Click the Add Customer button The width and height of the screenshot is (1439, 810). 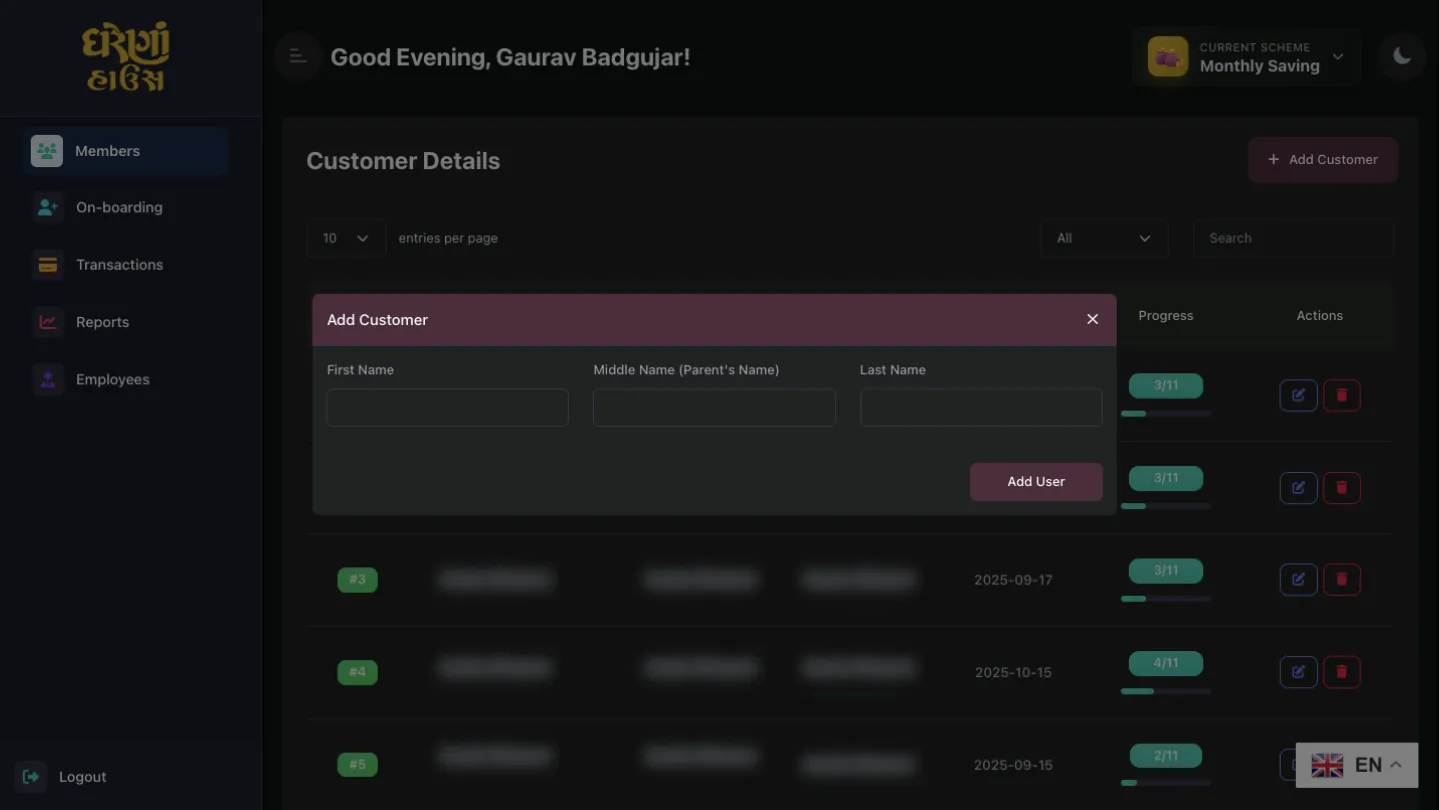(1322, 160)
